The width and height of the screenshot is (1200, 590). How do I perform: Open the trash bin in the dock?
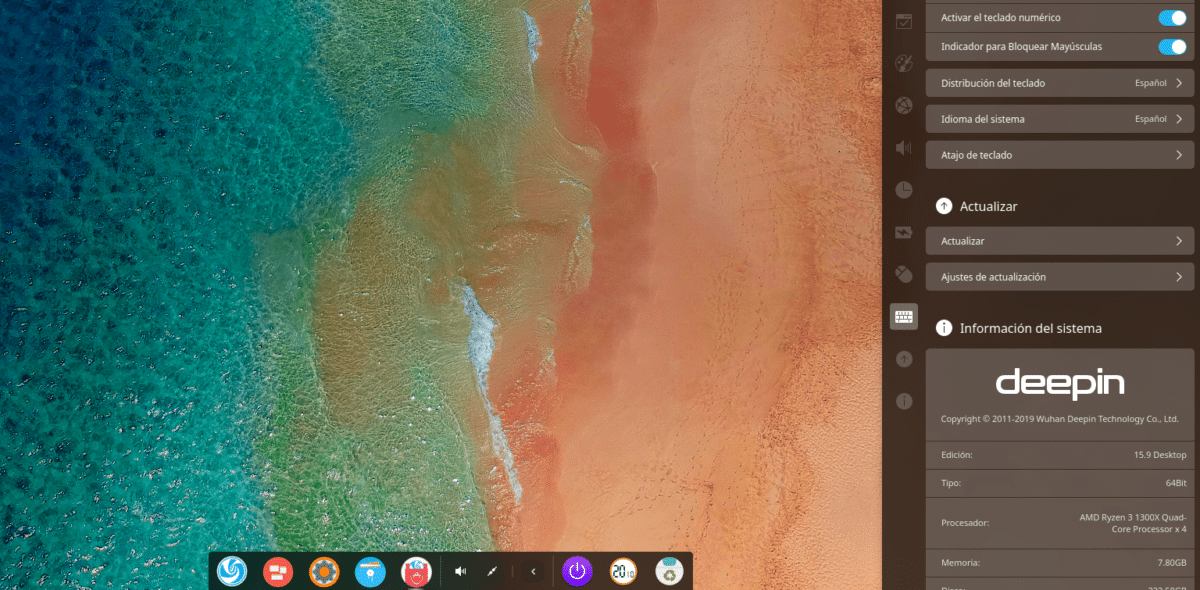pos(670,571)
